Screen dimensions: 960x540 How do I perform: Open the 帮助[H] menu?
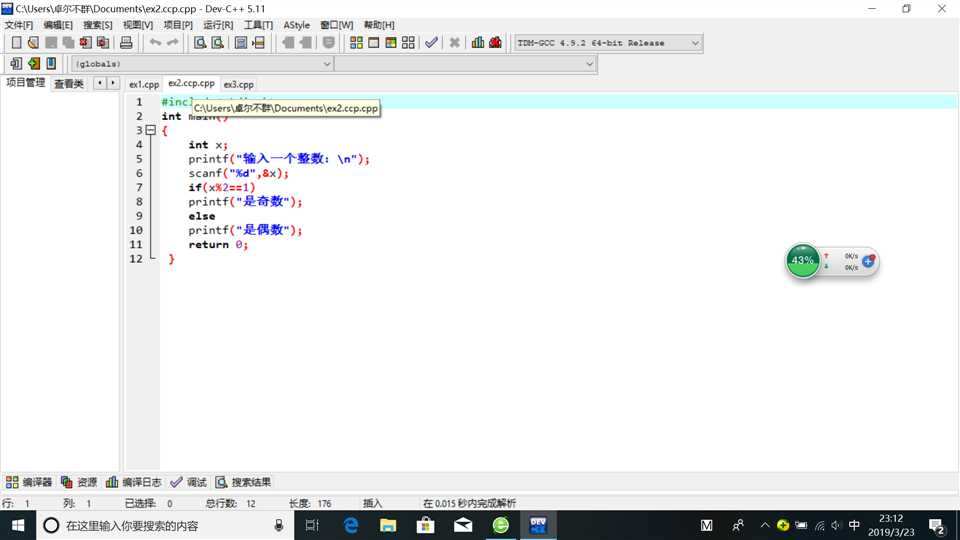pos(379,25)
